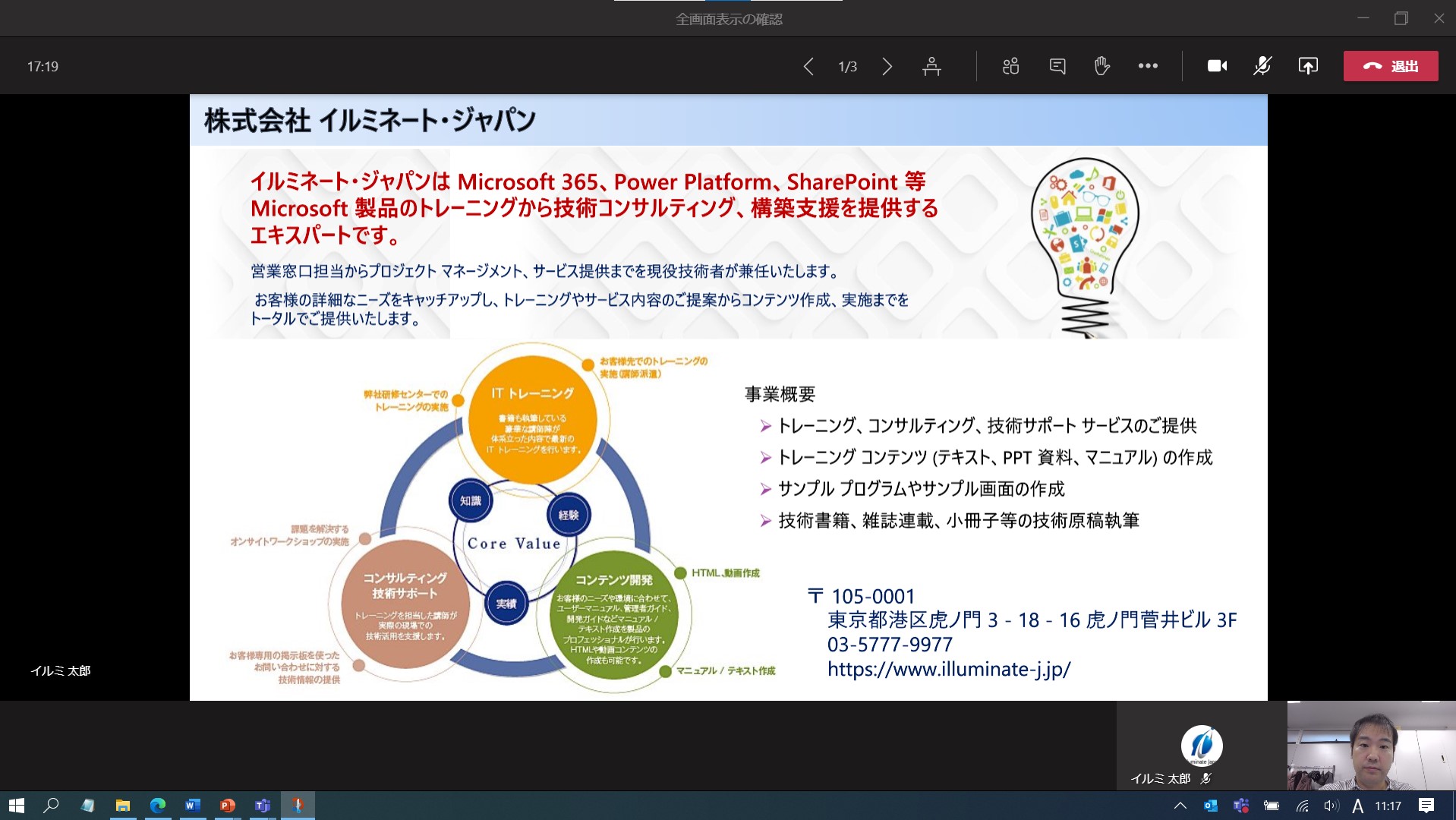
Task: Select the イルミ 太郎 participant avatar tile
Action: 1202,746
